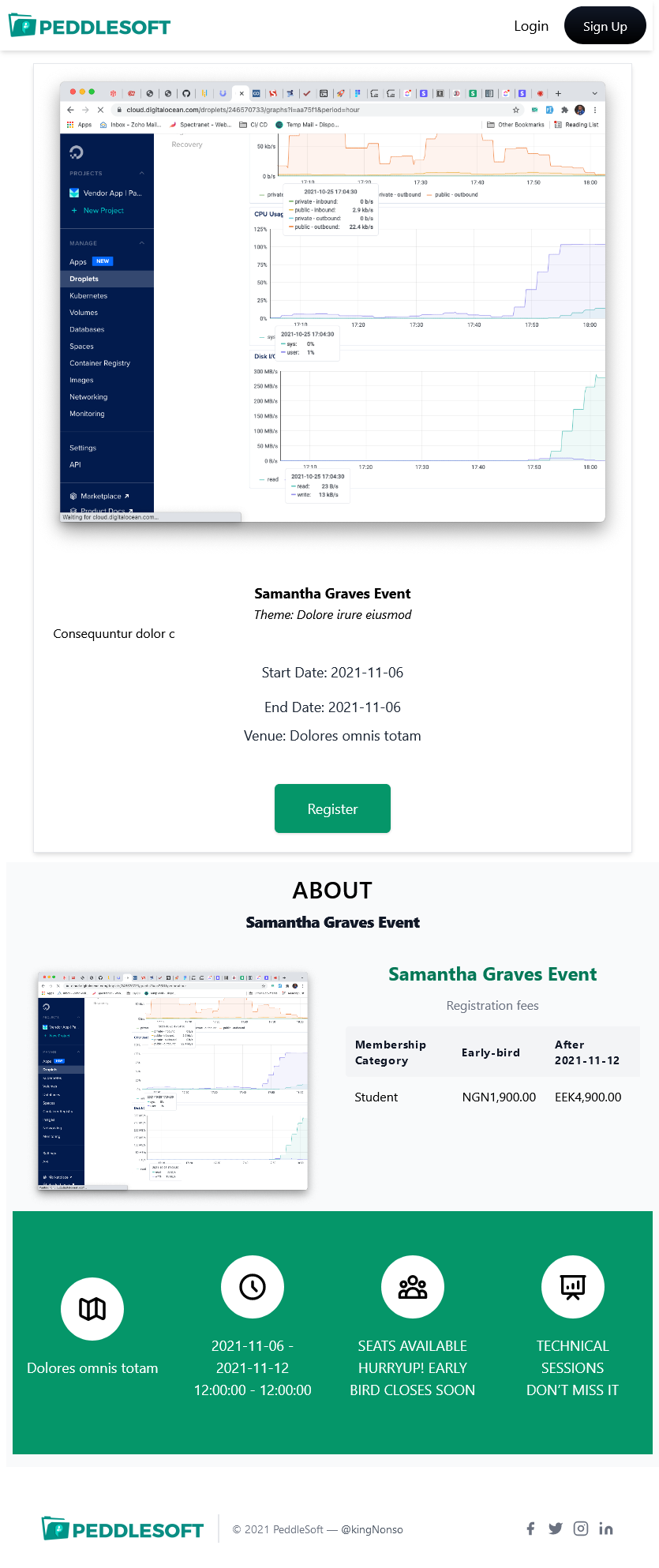Click the green 'Samantha Graves Event' heading
The image size is (659, 1568).
tap(492, 974)
